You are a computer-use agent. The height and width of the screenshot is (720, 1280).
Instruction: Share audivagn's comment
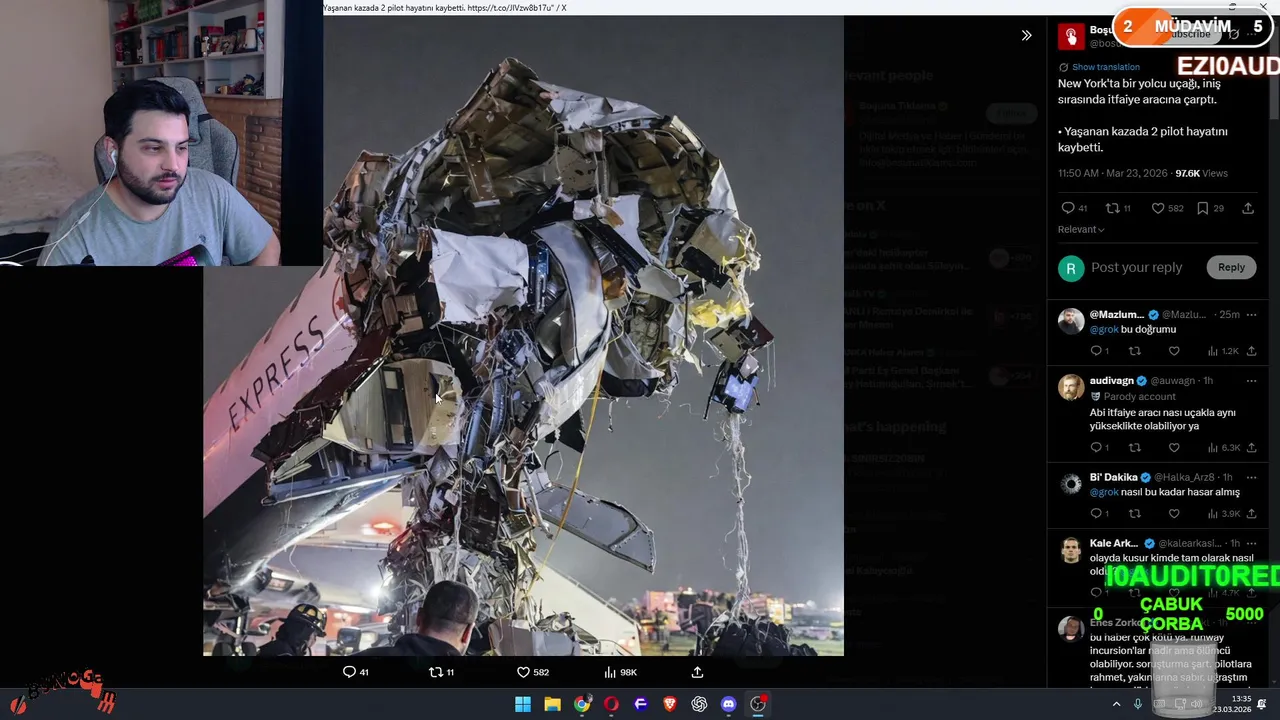pos(1251,447)
